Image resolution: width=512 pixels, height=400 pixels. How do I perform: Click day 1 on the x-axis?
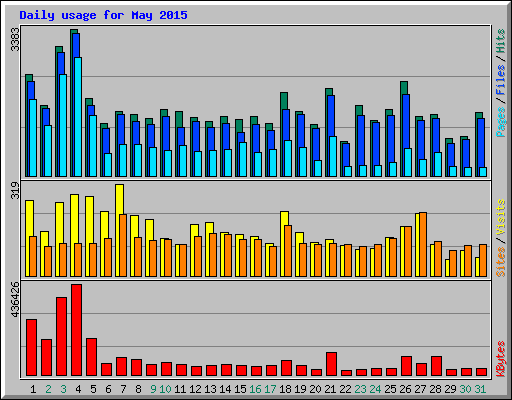coord(33,389)
